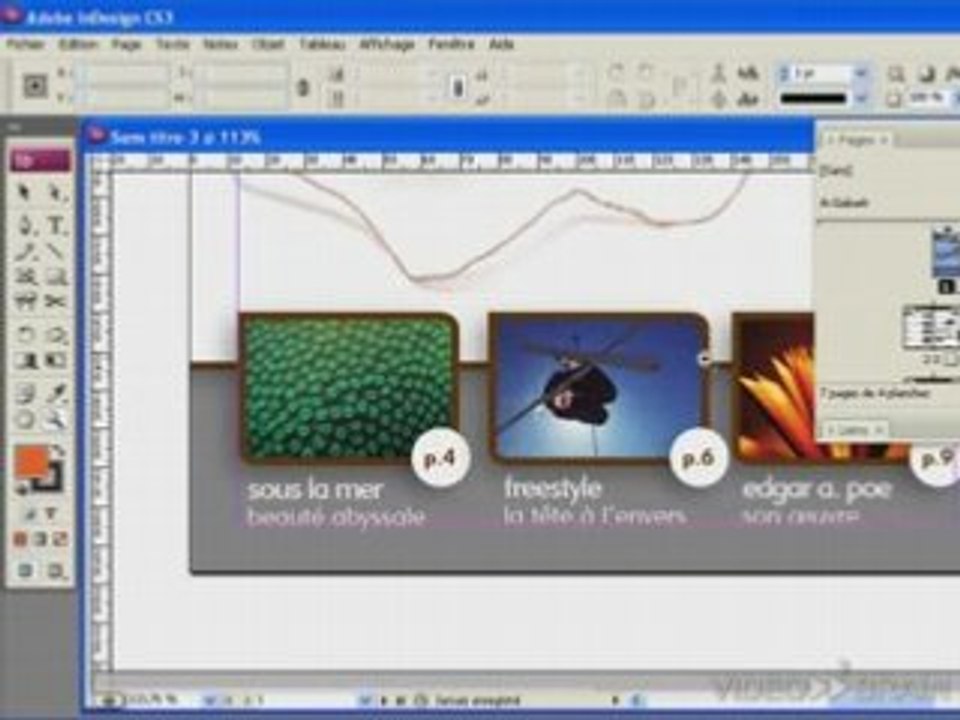
Task: Open the Edition menu
Action: click(x=78, y=44)
